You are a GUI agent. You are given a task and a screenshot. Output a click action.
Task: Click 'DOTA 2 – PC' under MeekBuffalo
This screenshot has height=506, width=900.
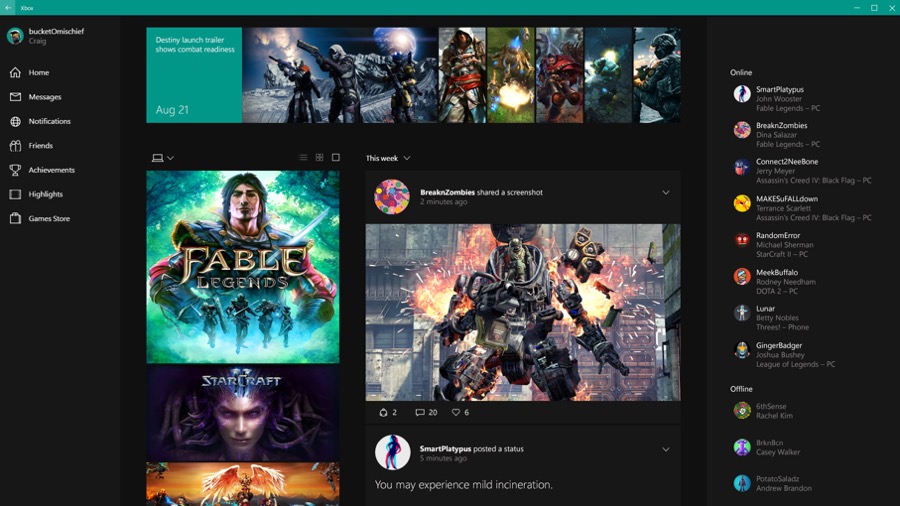tap(777, 291)
